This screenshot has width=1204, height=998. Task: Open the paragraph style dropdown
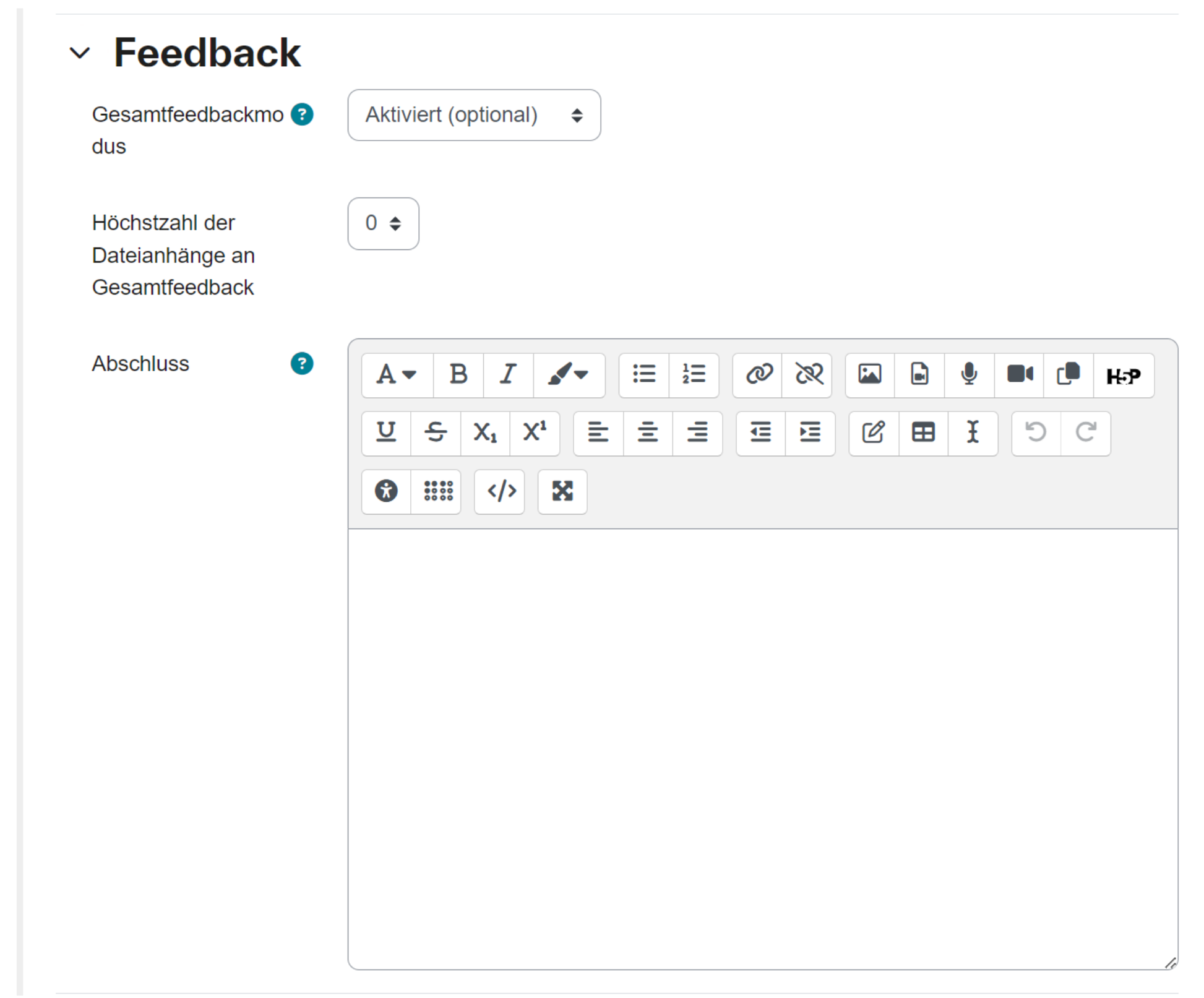[396, 375]
